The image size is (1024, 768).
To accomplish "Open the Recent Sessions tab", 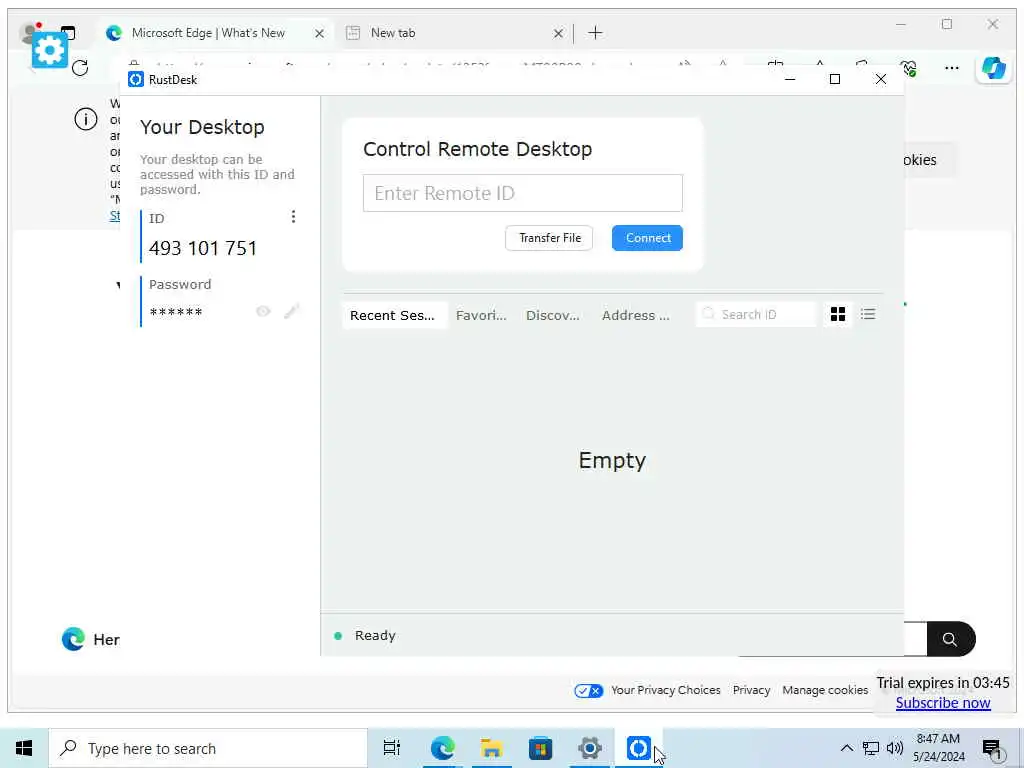I will (392, 315).
